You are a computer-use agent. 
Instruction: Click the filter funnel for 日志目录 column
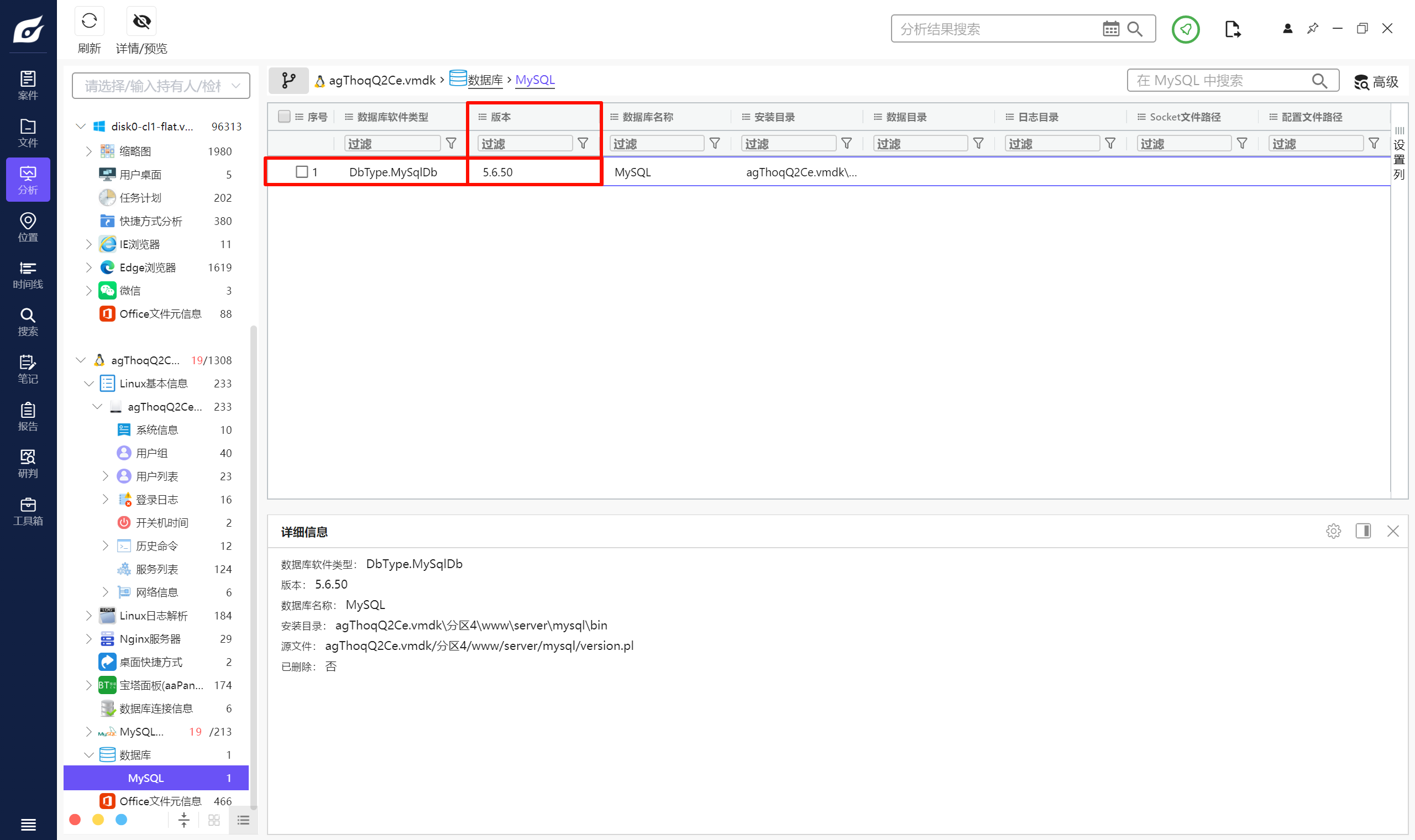click(x=1110, y=143)
